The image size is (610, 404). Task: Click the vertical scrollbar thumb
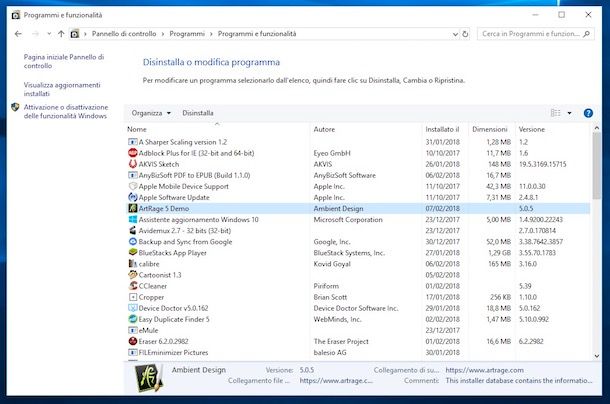tap(596, 166)
